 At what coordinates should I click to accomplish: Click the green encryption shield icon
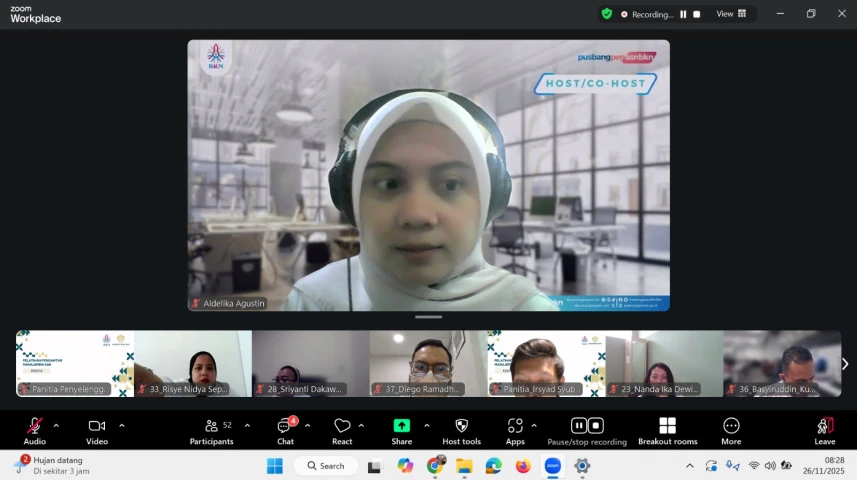[607, 14]
